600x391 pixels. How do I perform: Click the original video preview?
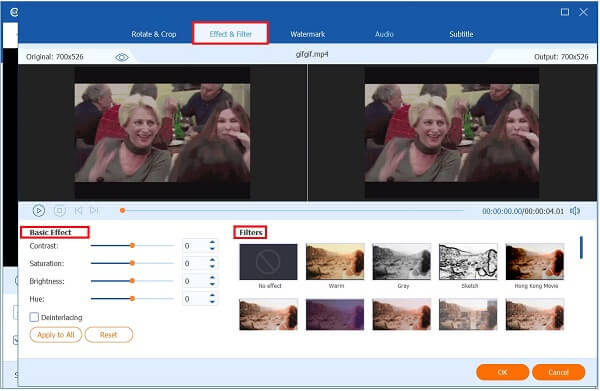[x=162, y=132]
